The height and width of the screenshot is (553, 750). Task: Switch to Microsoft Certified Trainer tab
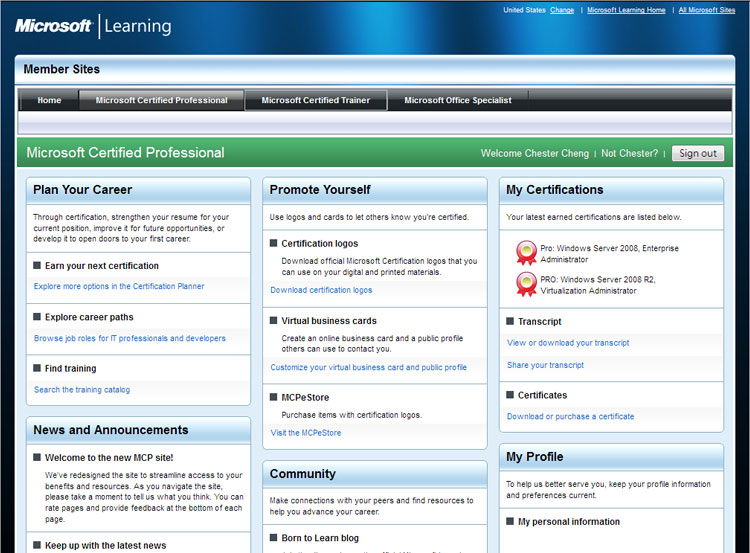click(x=316, y=100)
